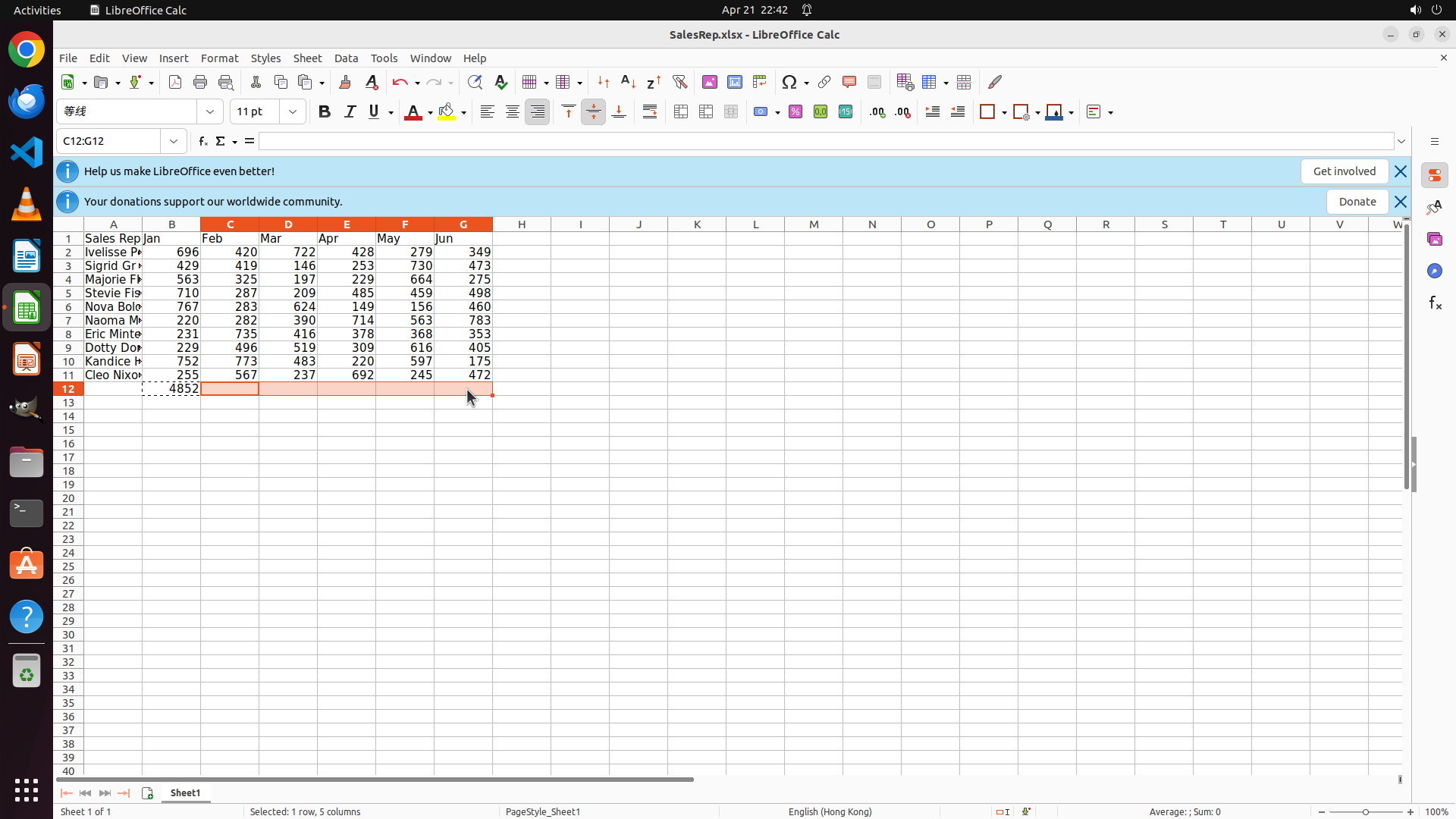Click the Get involved button
This screenshot has width=1456, height=819.
pyautogui.click(x=1344, y=171)
